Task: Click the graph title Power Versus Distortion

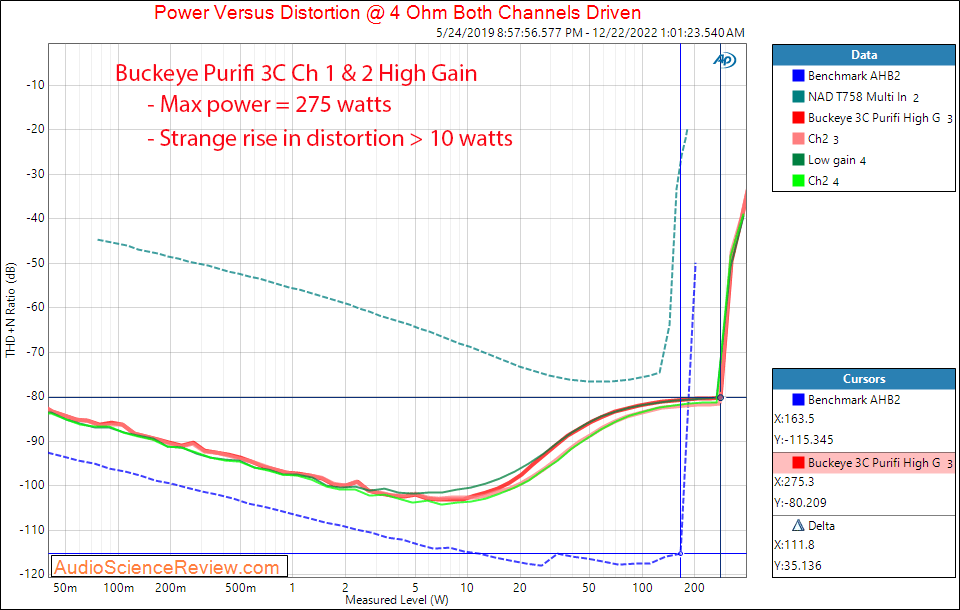Action: pyautogui.click(x=397, y=12)
